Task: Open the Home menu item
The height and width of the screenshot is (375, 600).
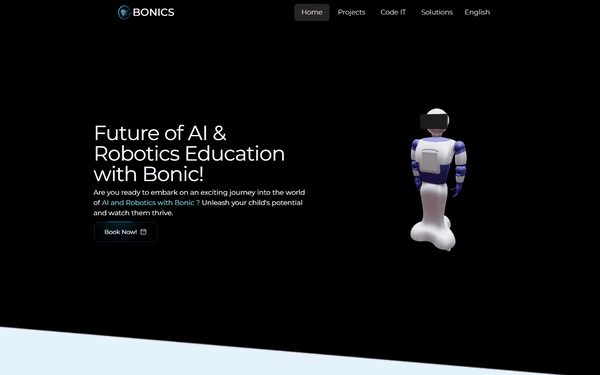Action: coord(312,12)
